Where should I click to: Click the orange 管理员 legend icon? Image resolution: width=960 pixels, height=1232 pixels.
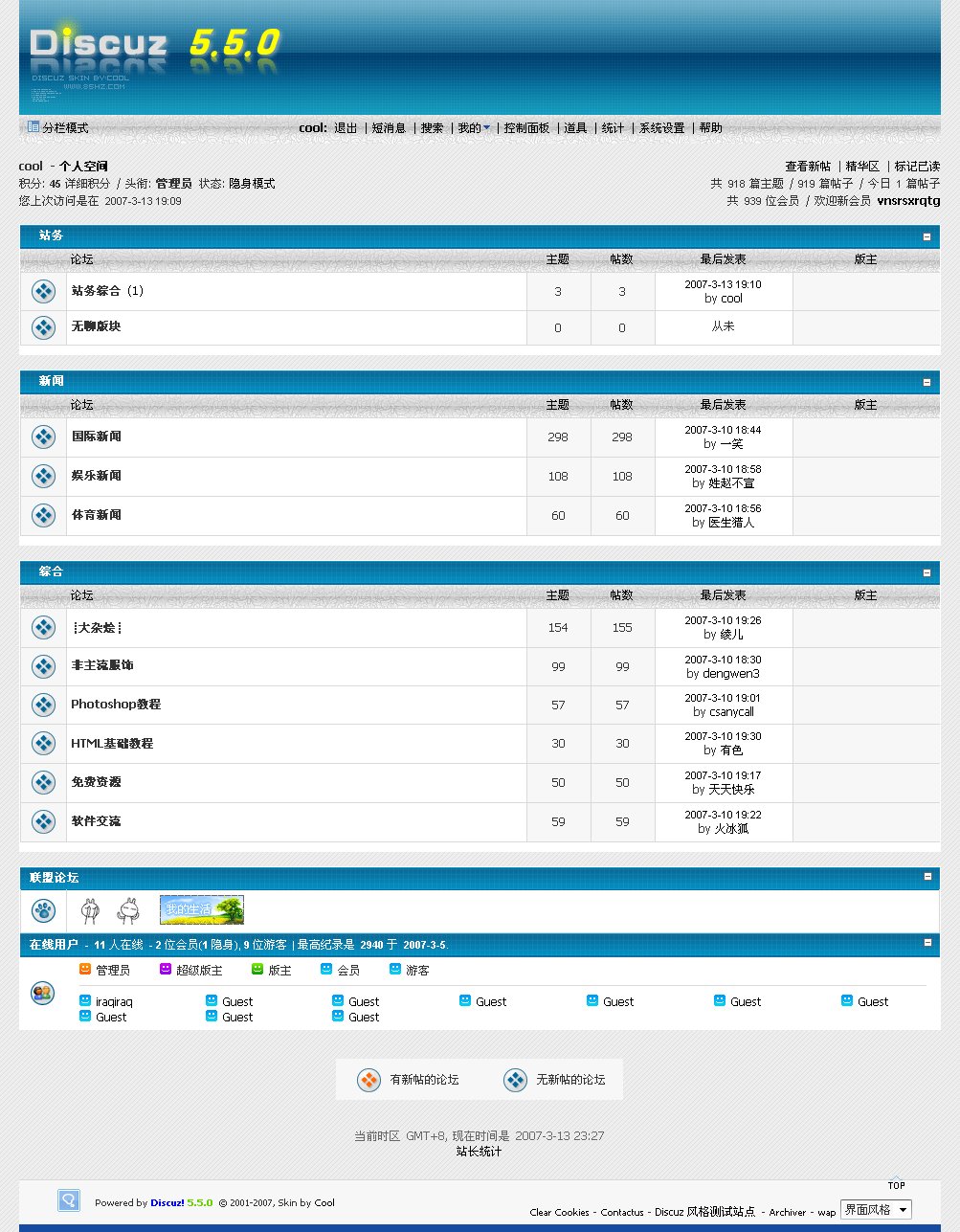(85, 970)
